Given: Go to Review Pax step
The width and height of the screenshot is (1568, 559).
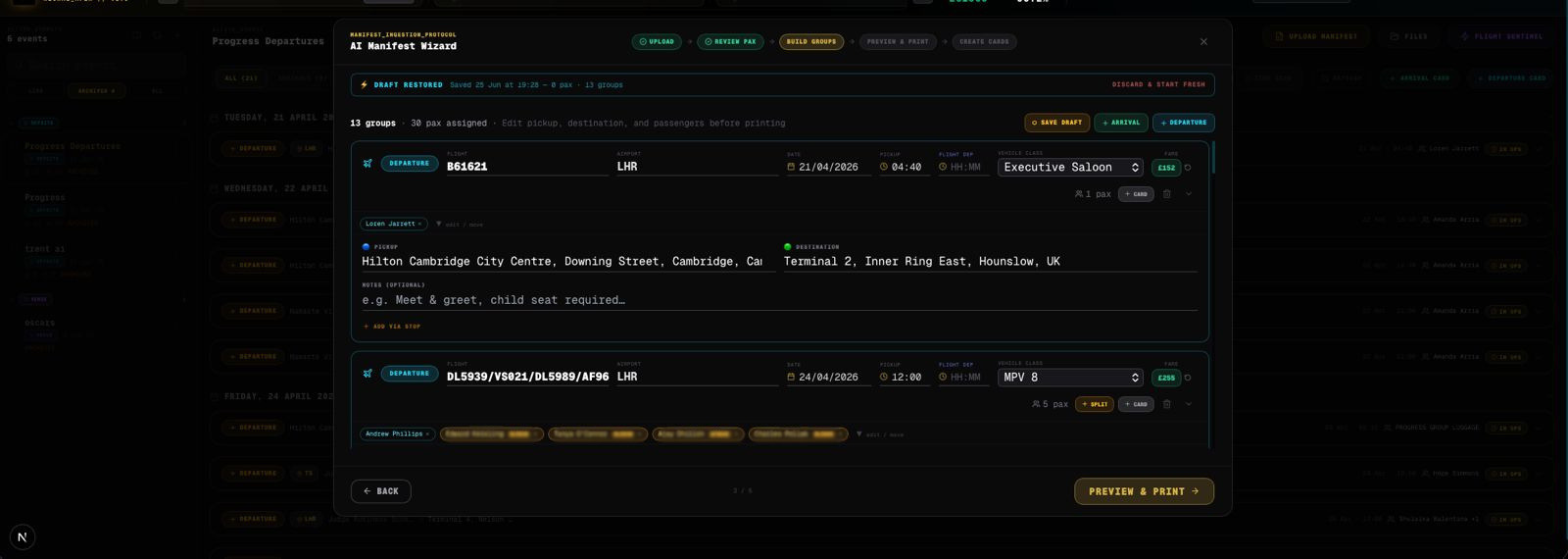Looking at the screenshot, I should [x=730, y=42].
